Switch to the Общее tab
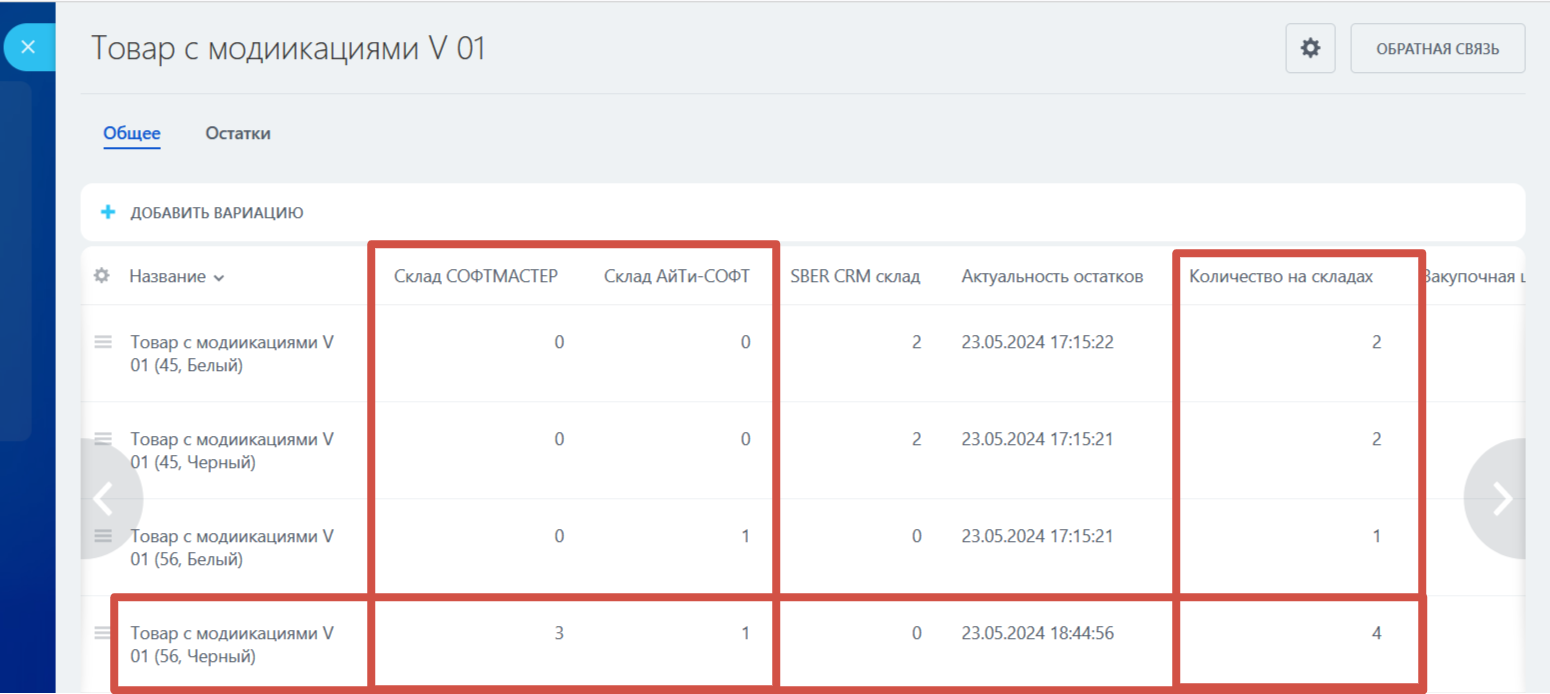Viewport: 1550px width, 694px height. point(132,133)
